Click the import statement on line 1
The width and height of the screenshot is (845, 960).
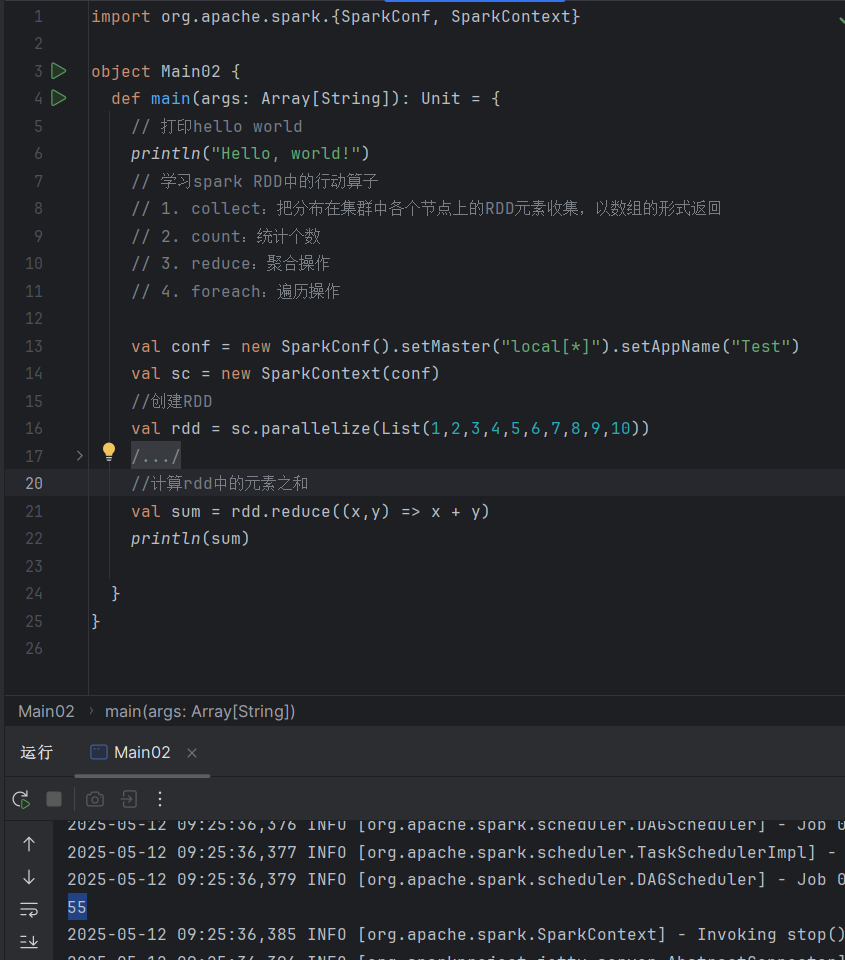[336, 17]
